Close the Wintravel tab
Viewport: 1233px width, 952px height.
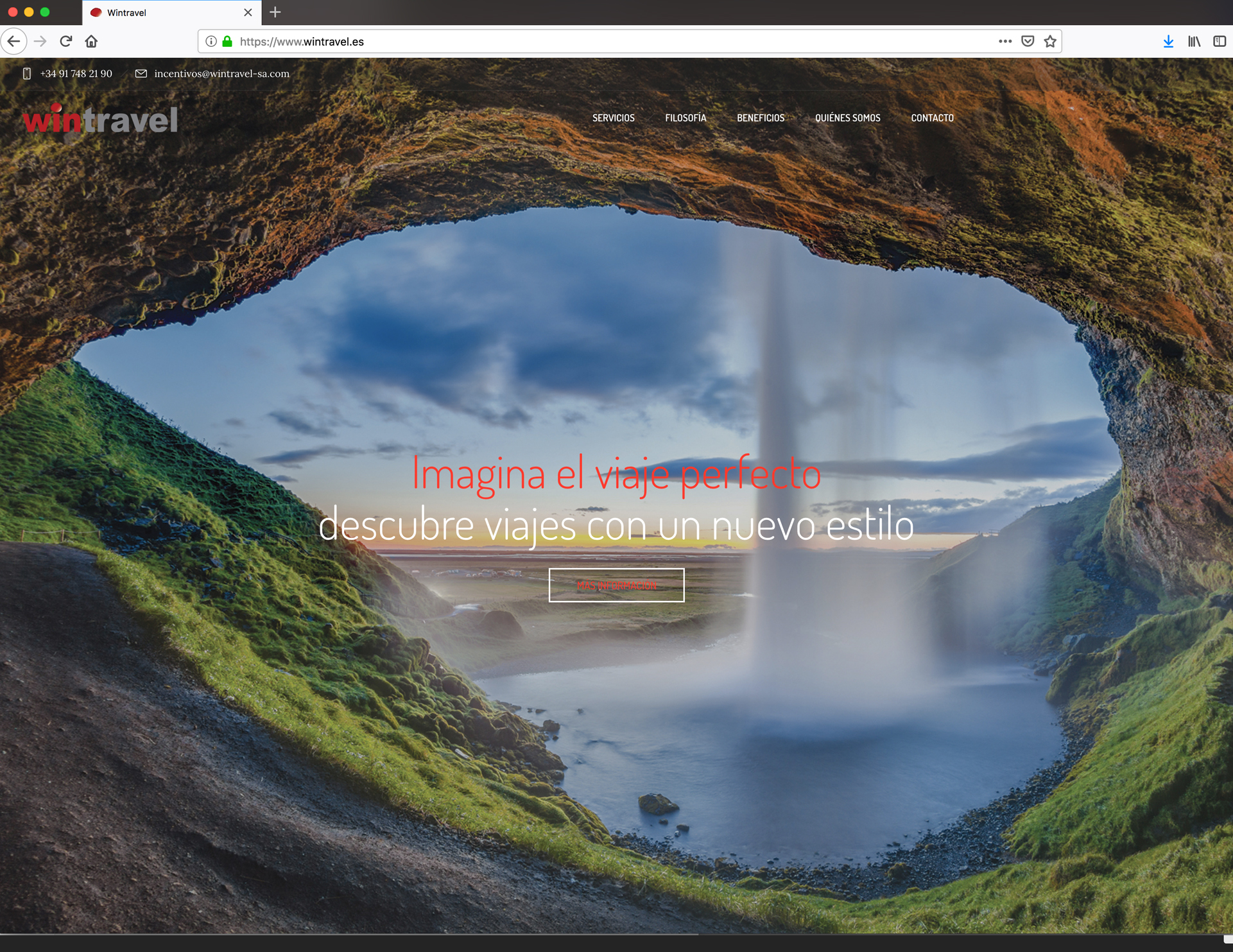[x=248, y=12]
